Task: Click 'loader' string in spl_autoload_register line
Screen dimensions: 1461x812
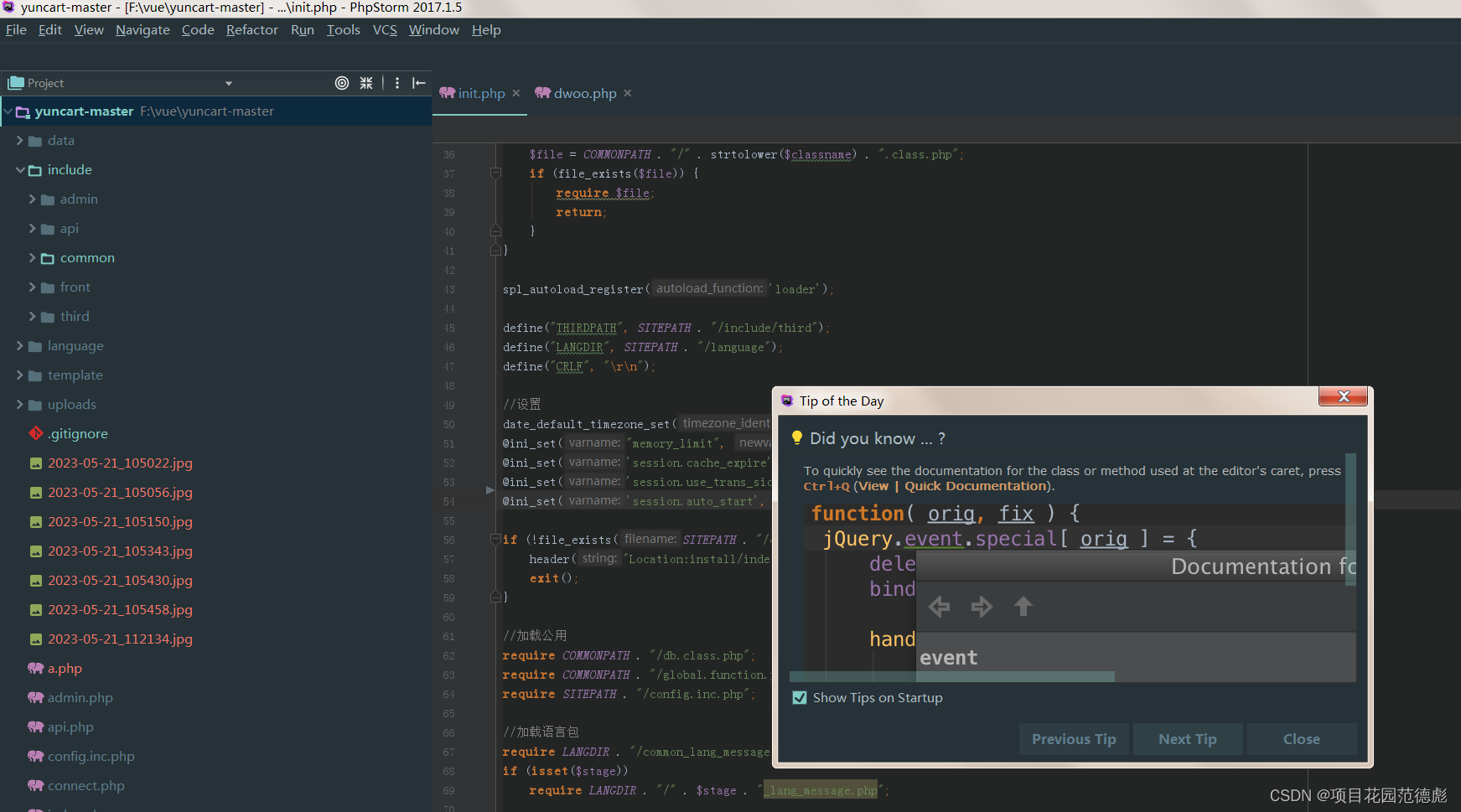Action: [795, 289]
